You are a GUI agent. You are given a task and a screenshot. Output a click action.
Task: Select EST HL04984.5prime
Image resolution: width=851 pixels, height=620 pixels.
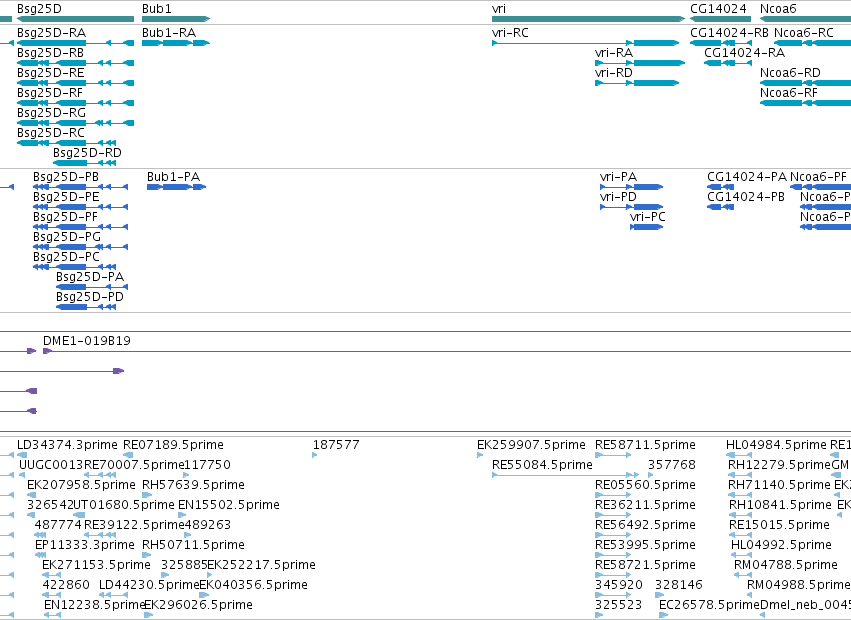[739, 455]
